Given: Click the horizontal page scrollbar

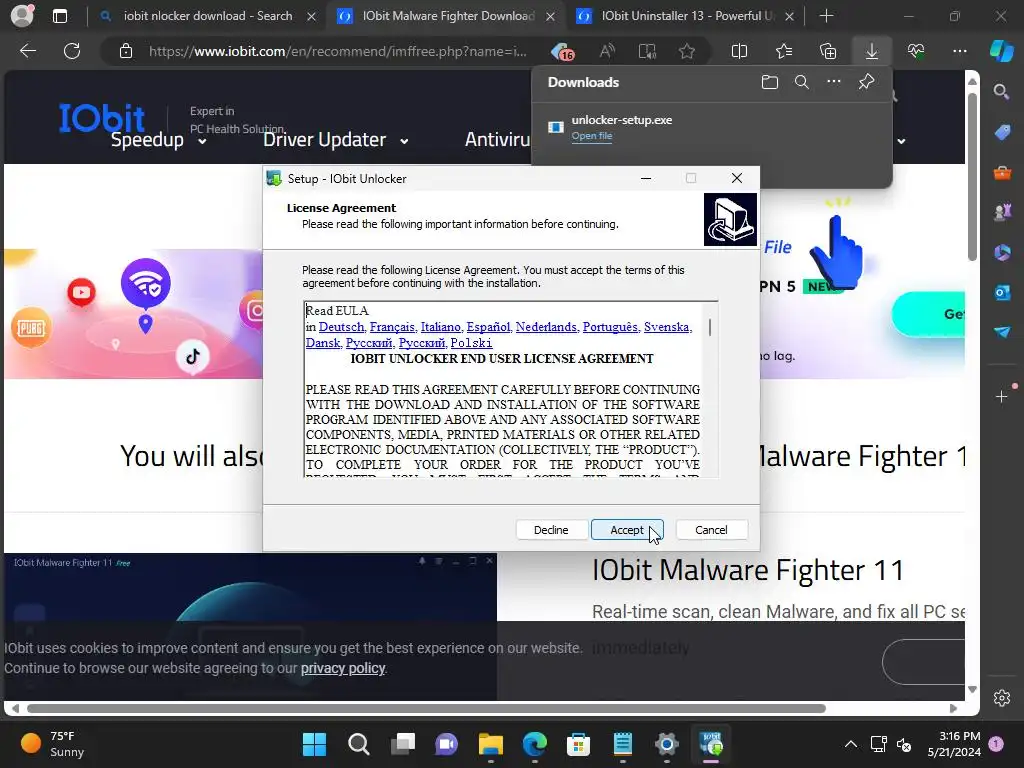Looking at the screenshot, I should click(426, 709).
